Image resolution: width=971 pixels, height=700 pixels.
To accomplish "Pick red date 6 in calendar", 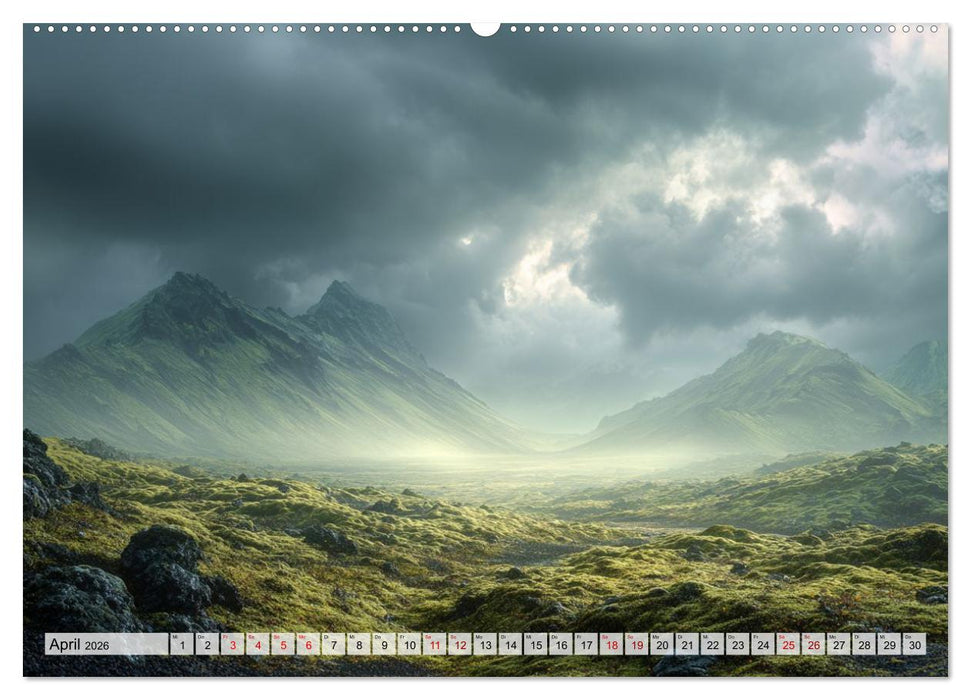I will (308, 645).
